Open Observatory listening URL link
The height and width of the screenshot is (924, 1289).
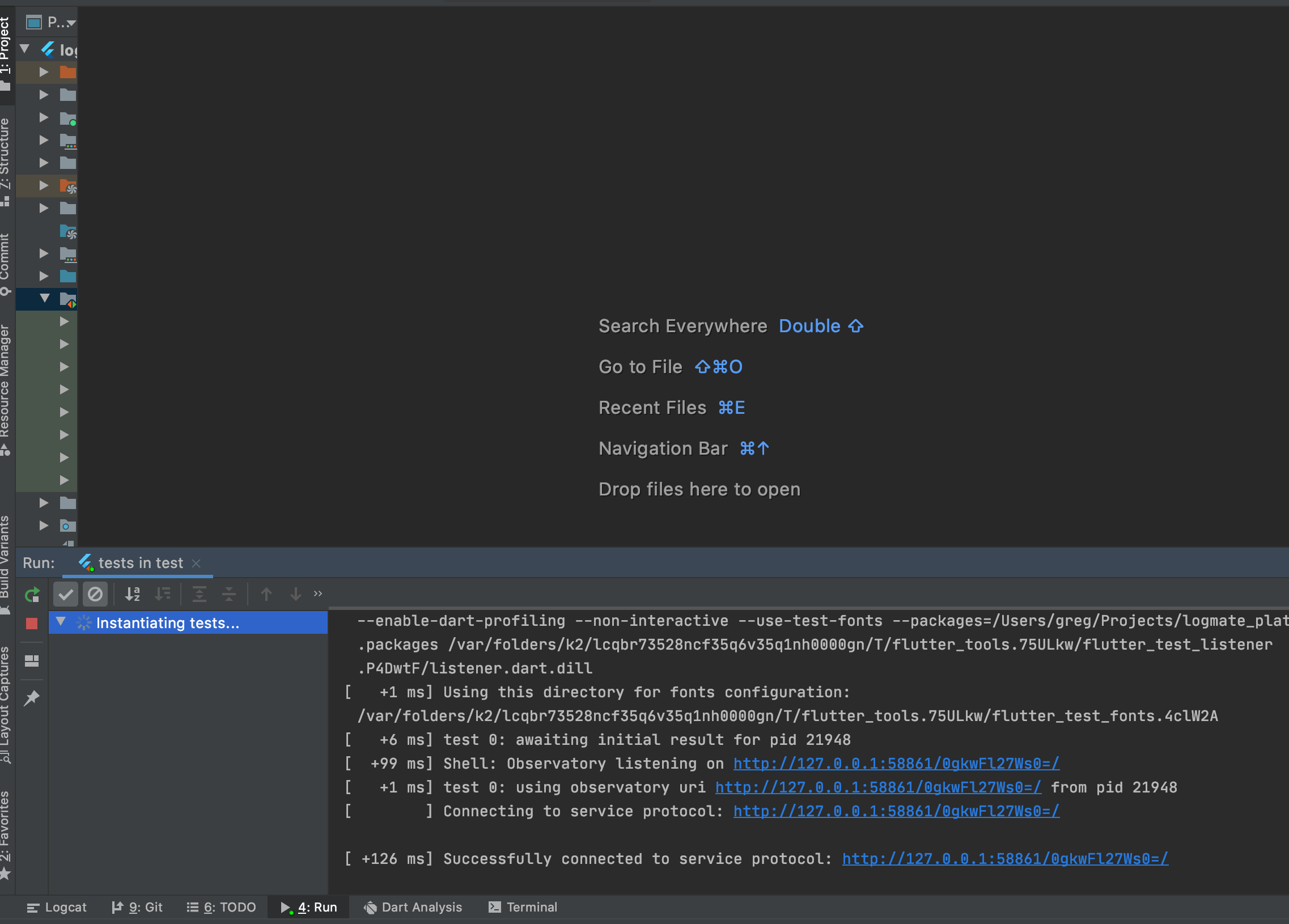click(x=896, y=763)
